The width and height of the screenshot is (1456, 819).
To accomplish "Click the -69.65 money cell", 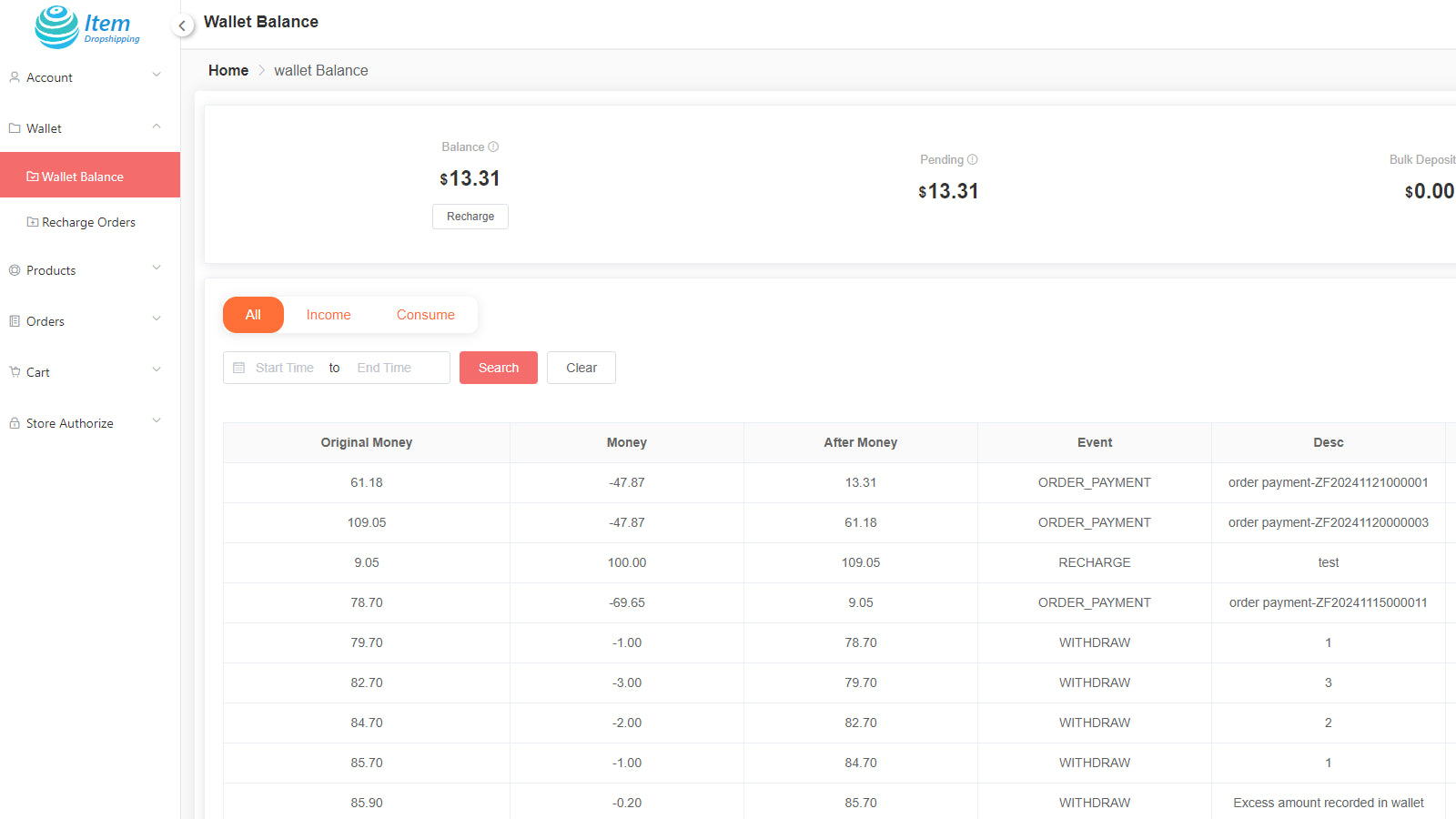I will 627,602.
